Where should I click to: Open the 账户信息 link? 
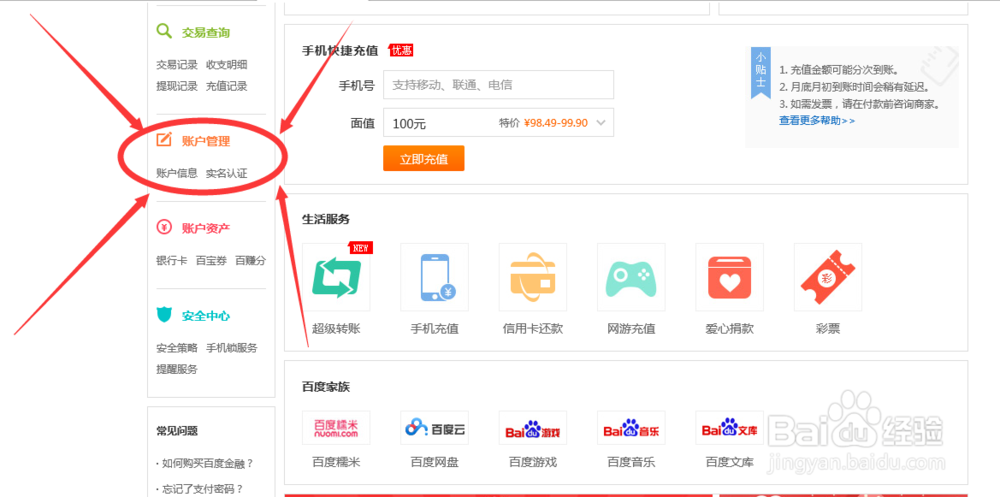click(177, 173)
